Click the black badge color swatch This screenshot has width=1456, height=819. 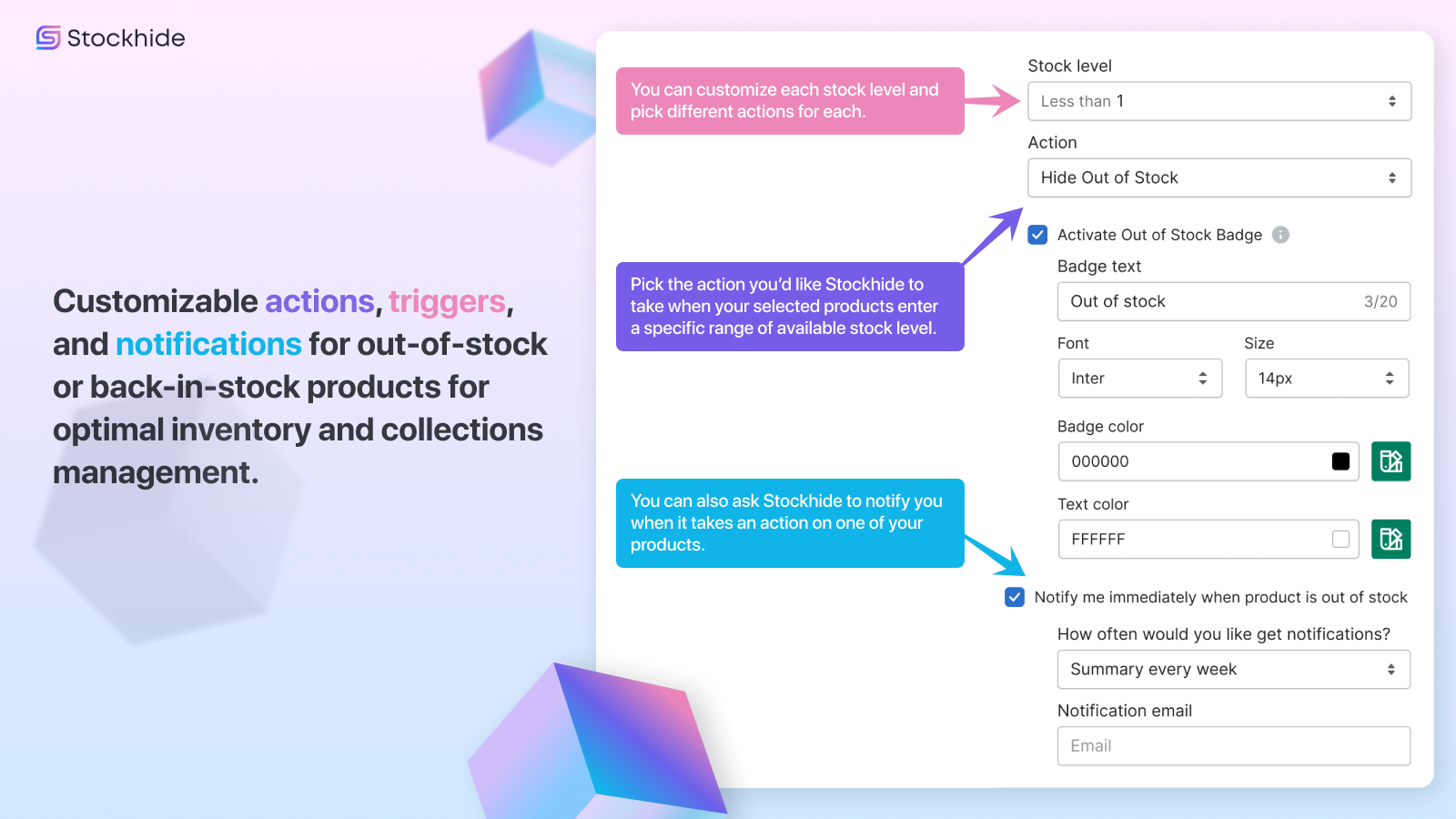(1339, 461)
